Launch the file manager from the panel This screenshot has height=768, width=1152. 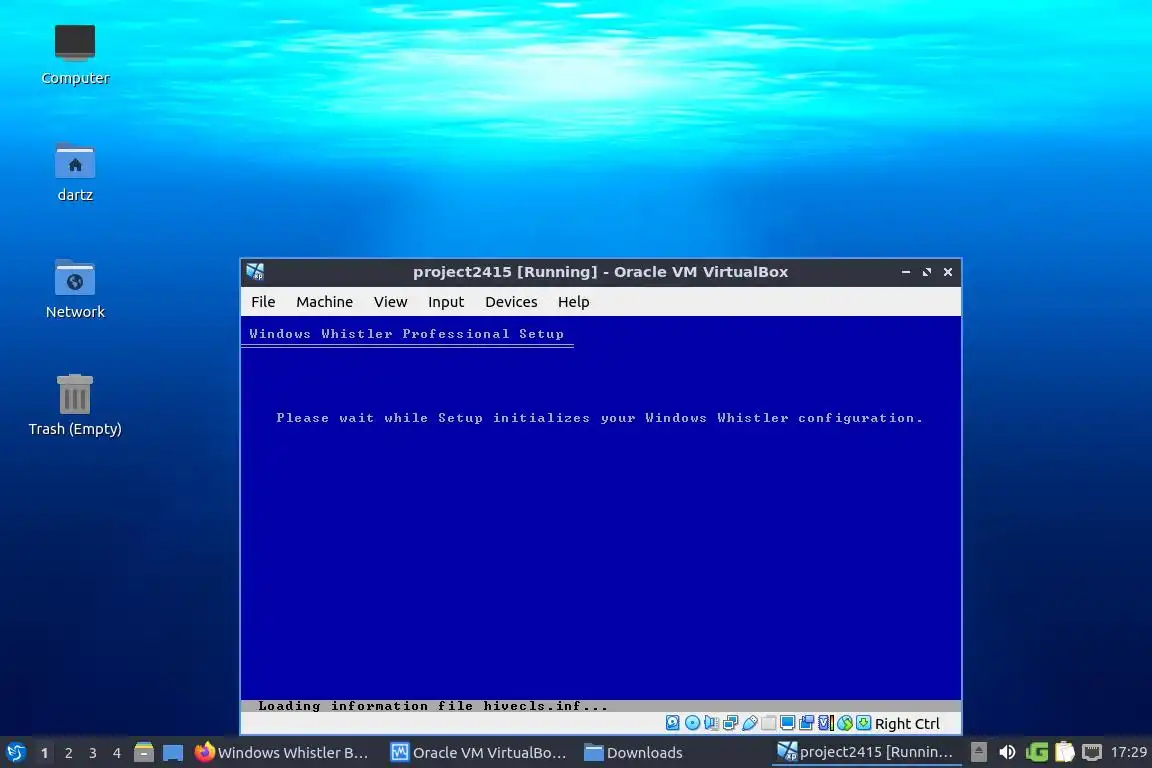144,753
